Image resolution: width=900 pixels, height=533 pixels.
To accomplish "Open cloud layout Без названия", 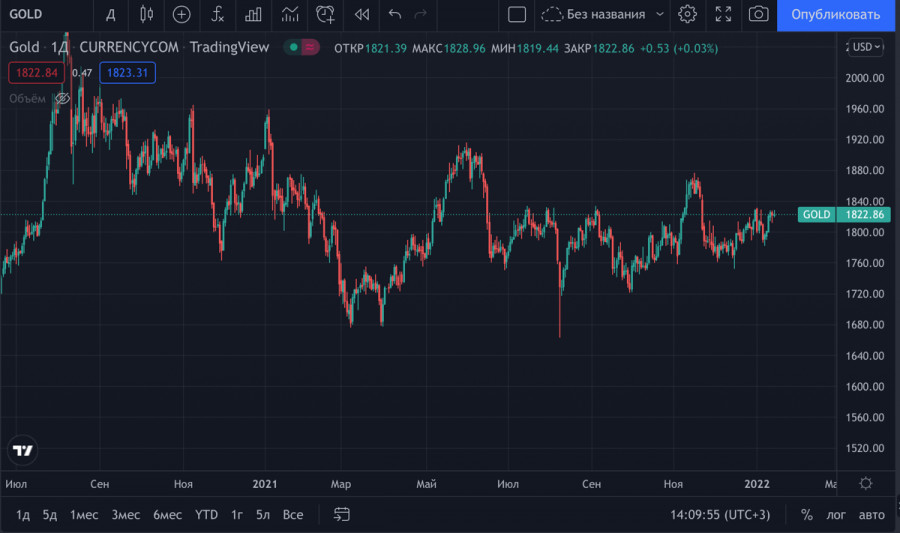I will [x=593, y=14].
